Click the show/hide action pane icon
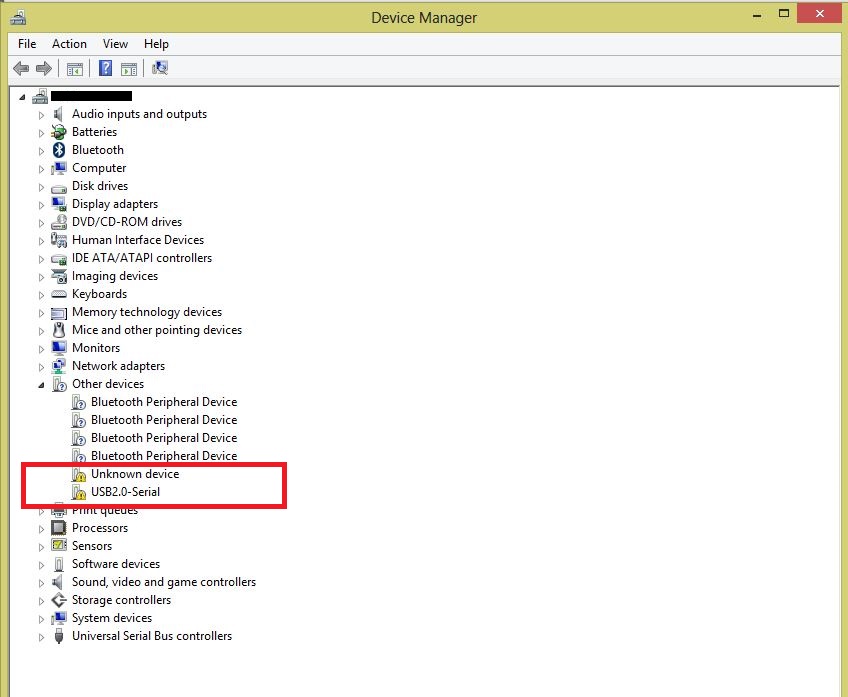 [129, 68]
